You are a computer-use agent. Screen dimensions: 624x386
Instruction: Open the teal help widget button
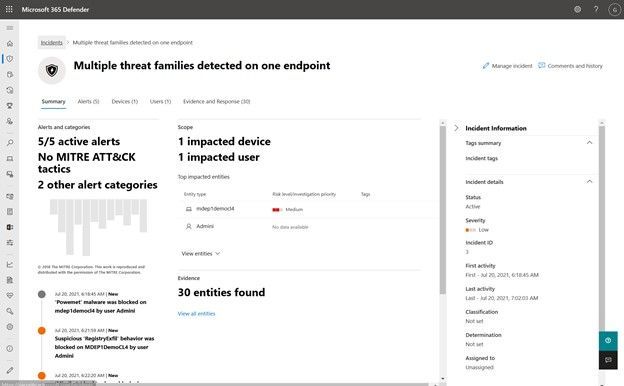click(608, 341)
